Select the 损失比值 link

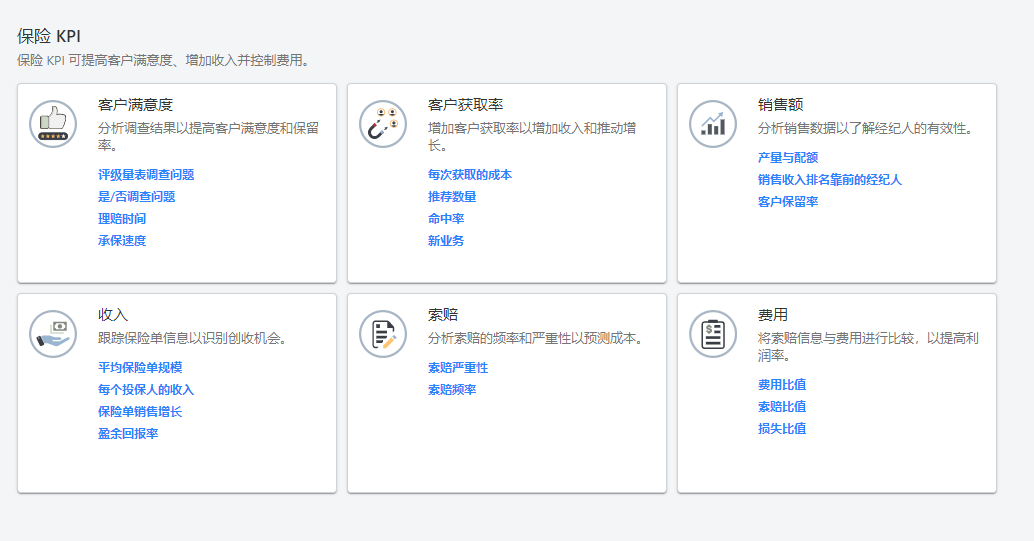point(782,429)
